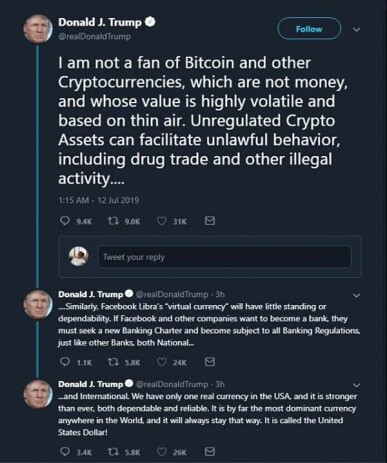Send the main tweet via direct message envelope
The image size is (387, 463).
coord(209,221)
